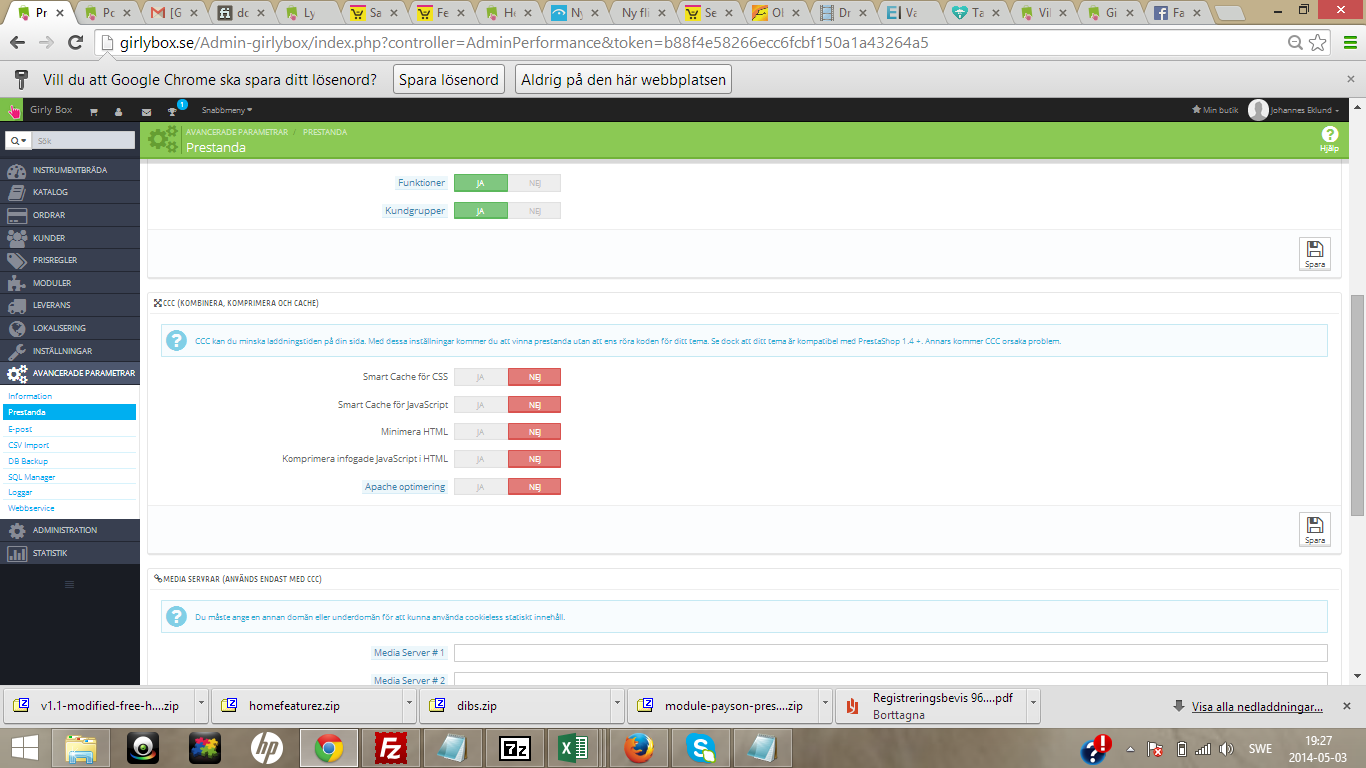The width and height of the screenshot is (1366, 768).
Task: Click Spara lösenord button
Action: 448,80
